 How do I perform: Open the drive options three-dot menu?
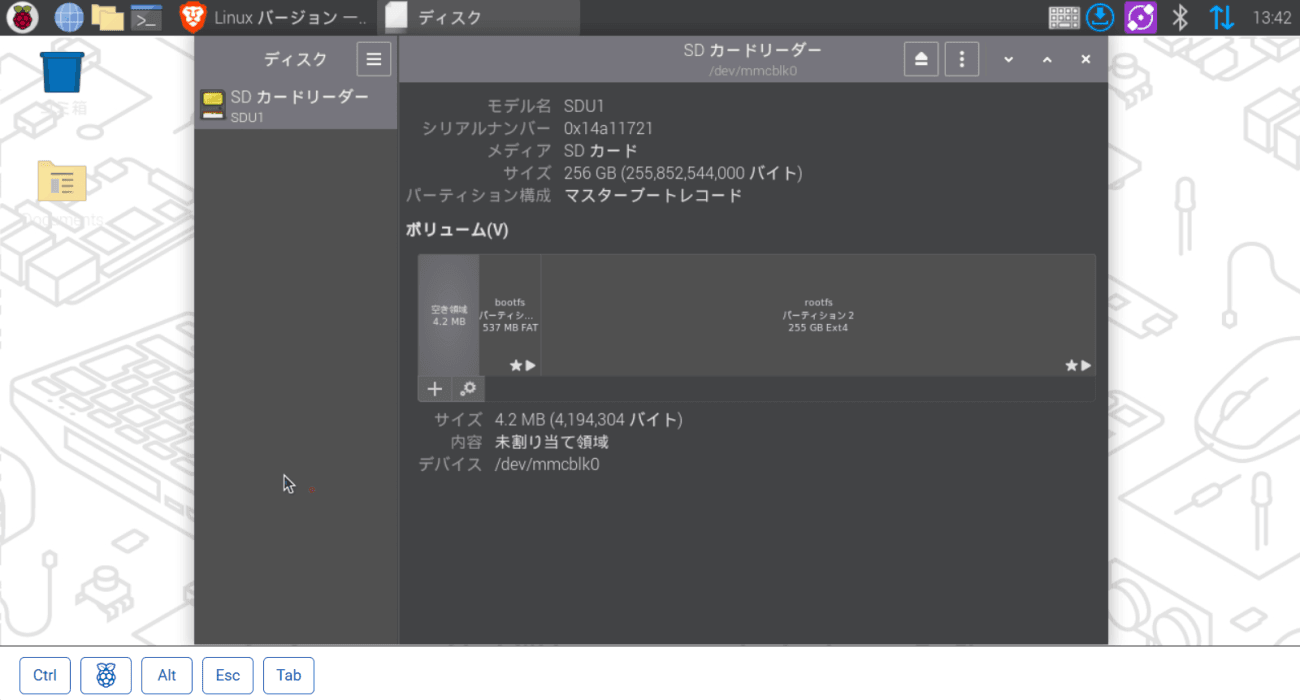click(x=961, y=59)
